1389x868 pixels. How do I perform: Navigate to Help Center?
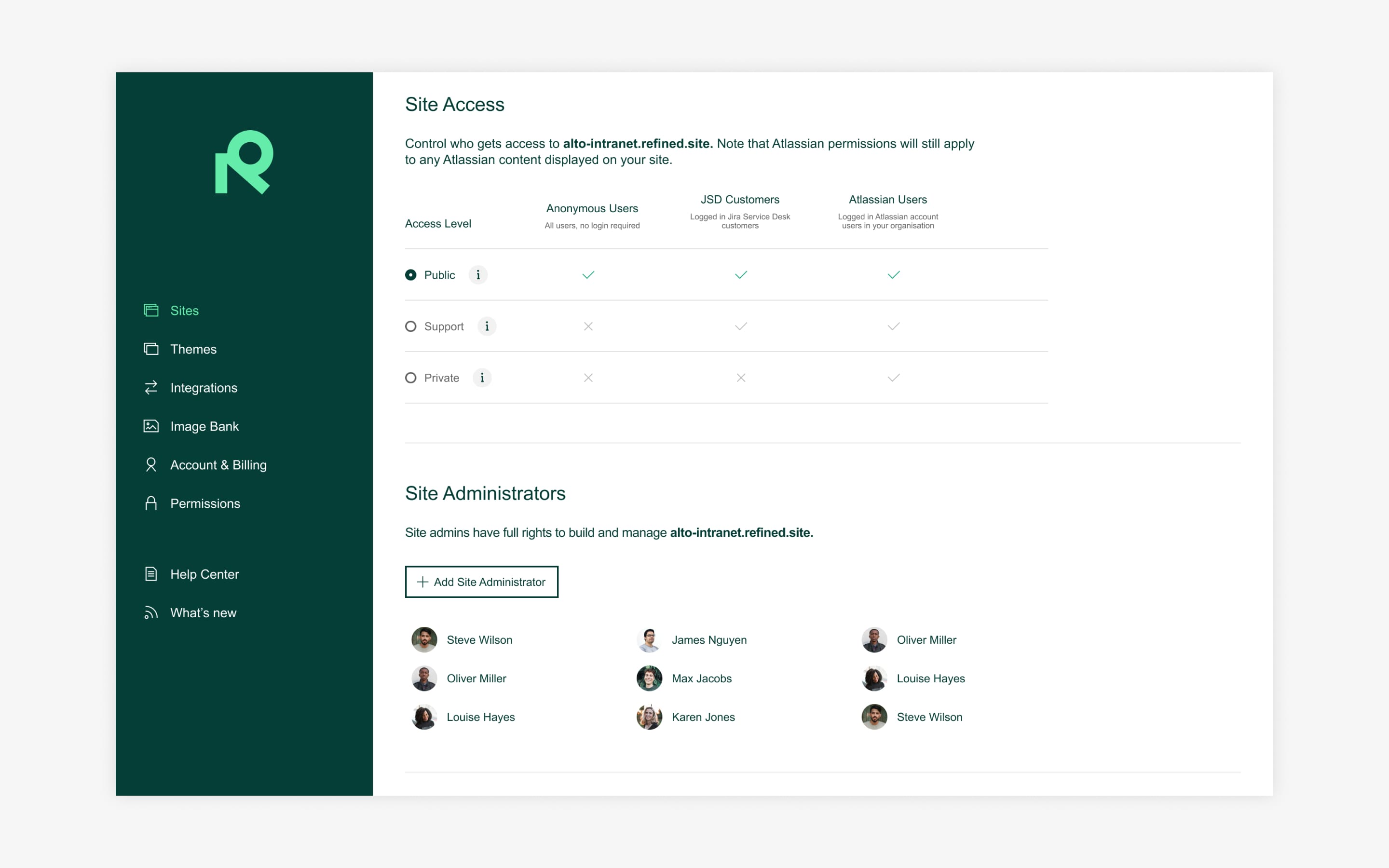point(204,573)
